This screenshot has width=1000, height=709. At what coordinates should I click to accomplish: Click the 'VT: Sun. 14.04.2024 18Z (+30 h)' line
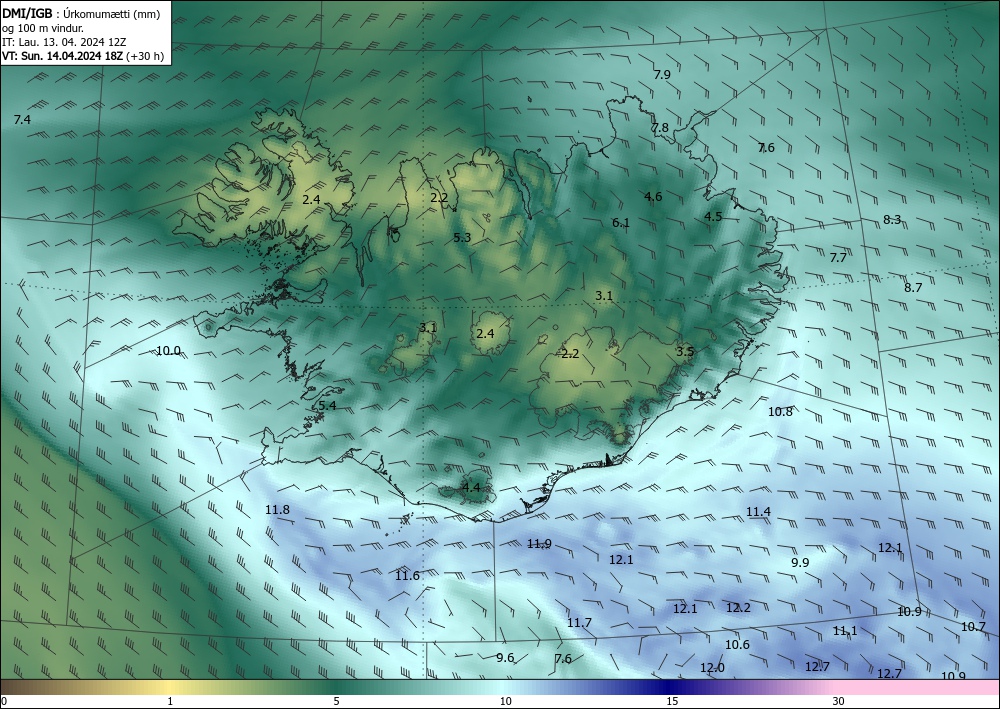pyautogui.click(x=83, y=56)
